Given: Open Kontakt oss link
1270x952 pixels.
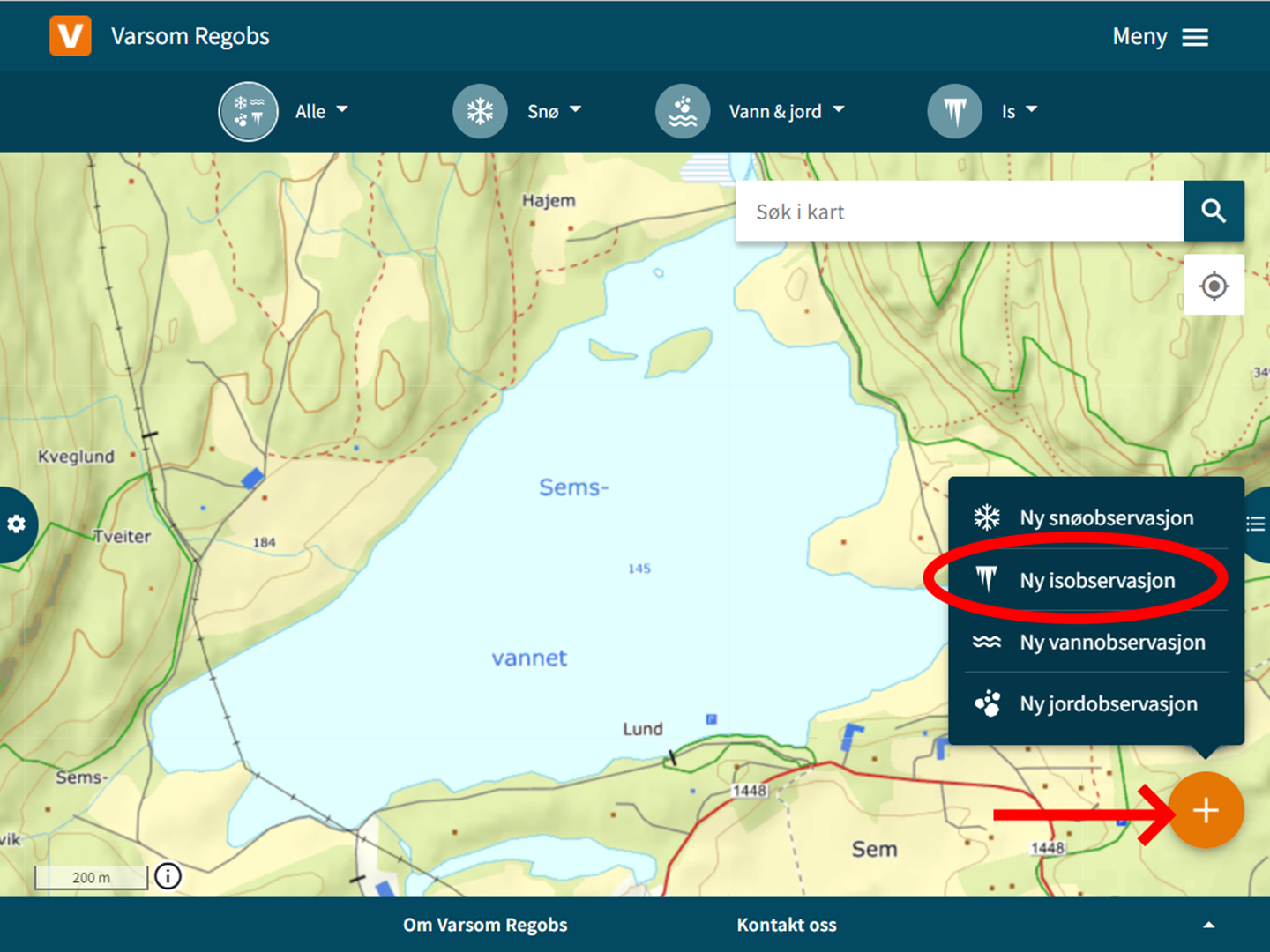Looking at the screenshot, I should pyautogui.click(x=787, y=925).
